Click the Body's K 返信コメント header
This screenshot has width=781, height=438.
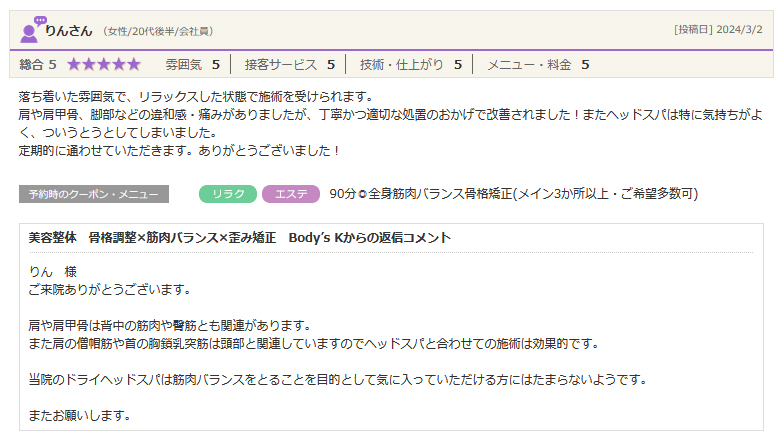(x=240, y=238)
